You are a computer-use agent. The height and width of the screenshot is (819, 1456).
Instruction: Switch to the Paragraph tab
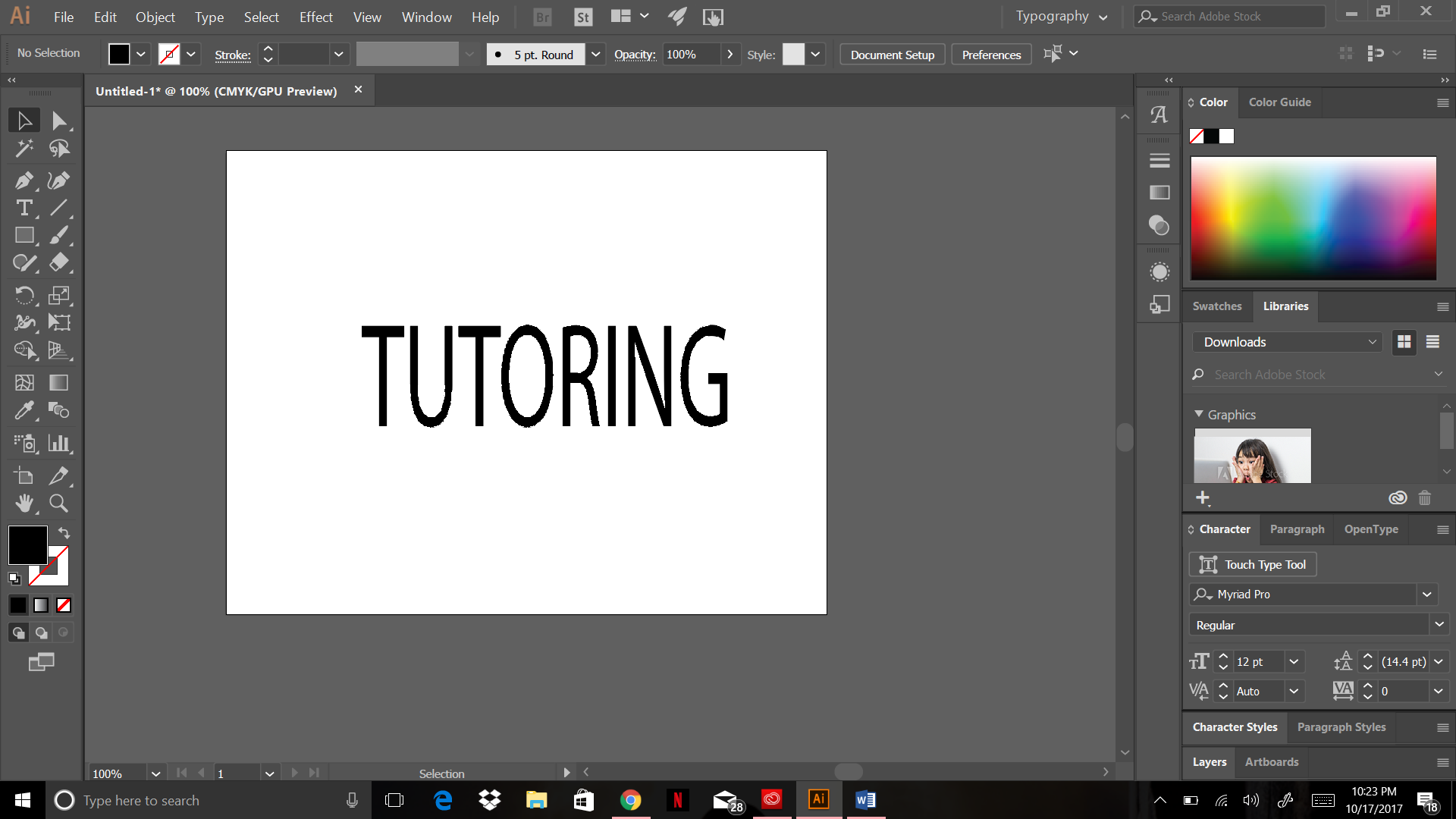pyautogui.click(x=1297, y=529)
